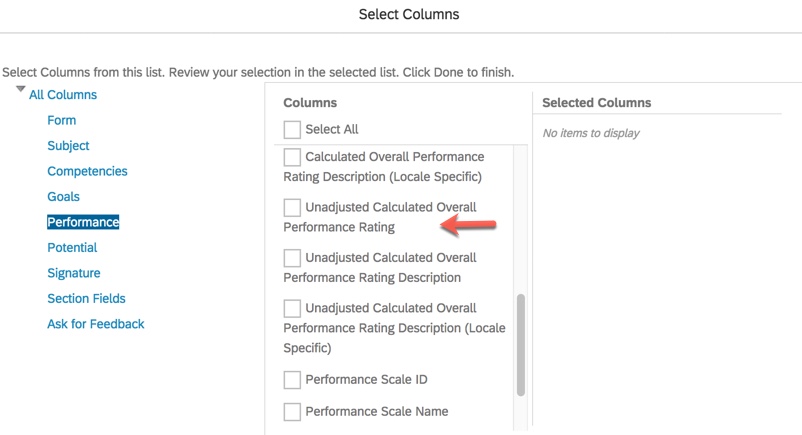
Task: Select the Form category
Action: pos(62,120)
